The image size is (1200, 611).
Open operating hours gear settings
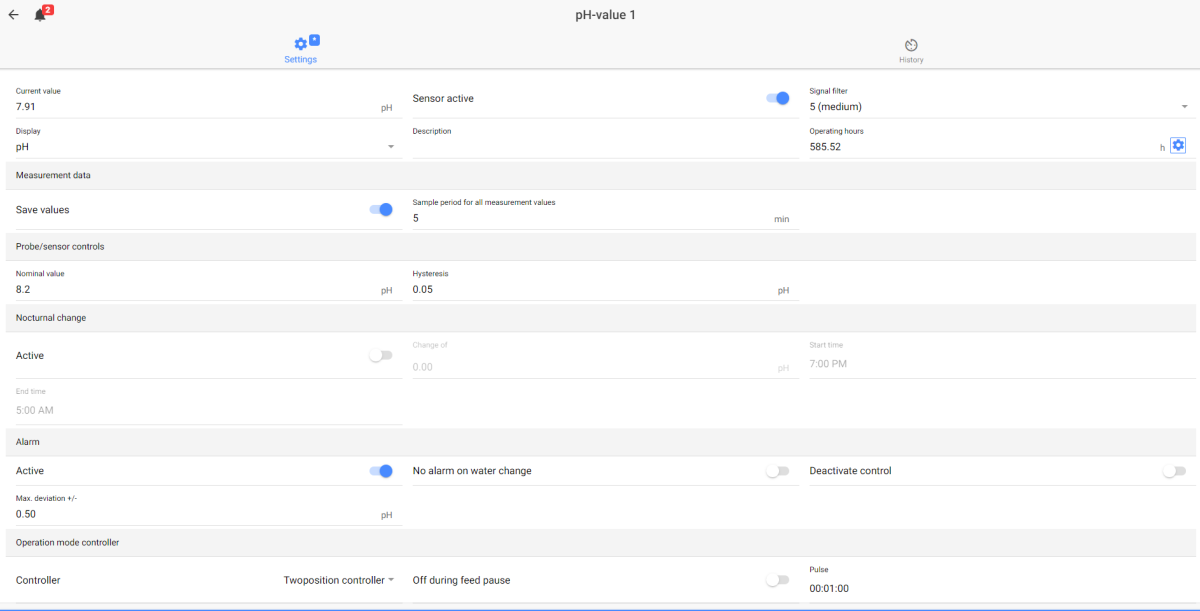tap(1178, 146)
